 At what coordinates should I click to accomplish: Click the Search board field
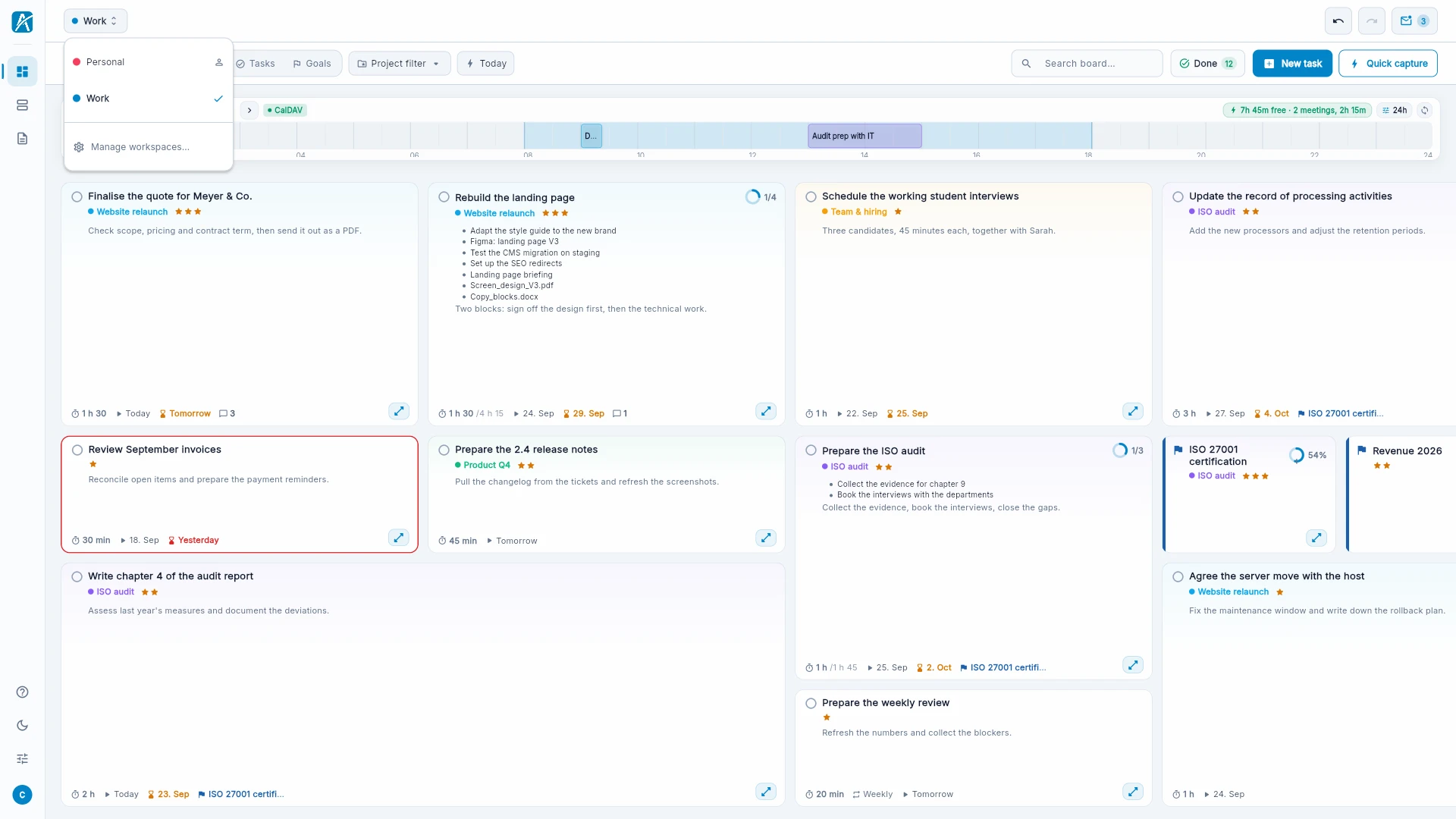(x=1087, y=64)
